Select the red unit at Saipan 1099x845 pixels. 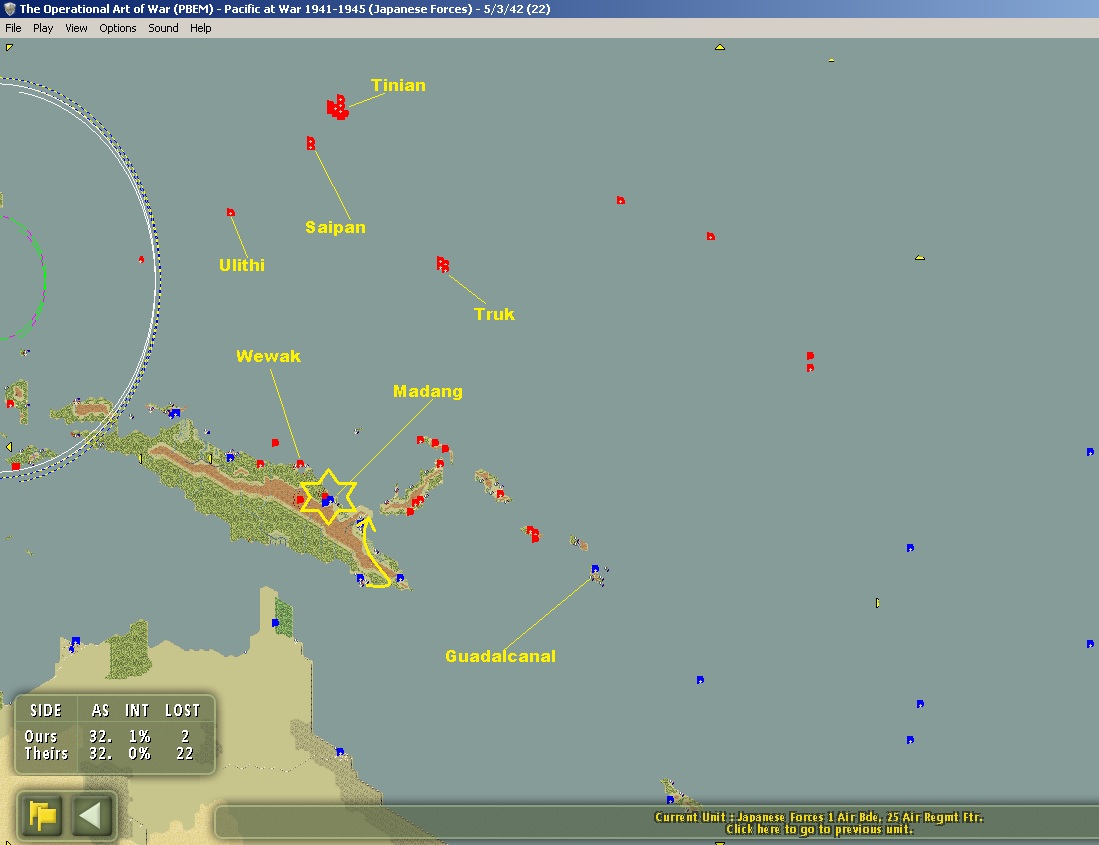click(x=310, y=143)
